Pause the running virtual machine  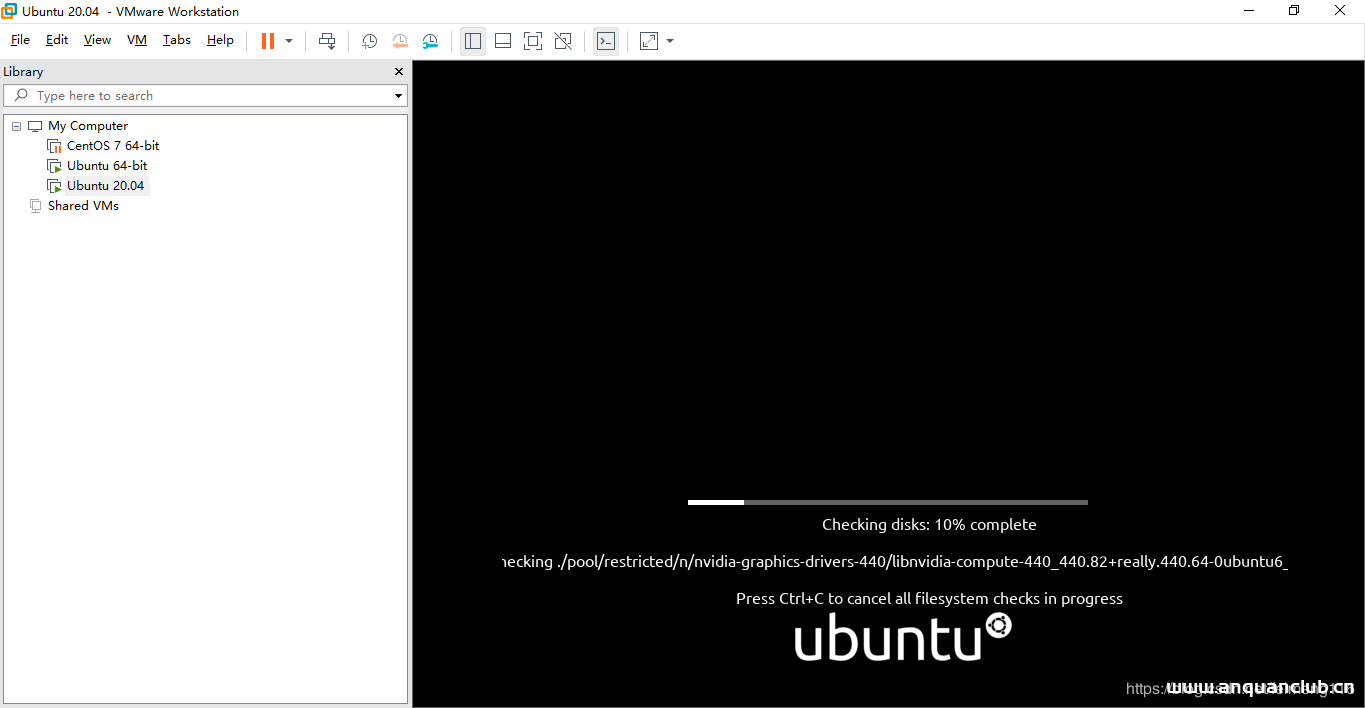(267, 41)
